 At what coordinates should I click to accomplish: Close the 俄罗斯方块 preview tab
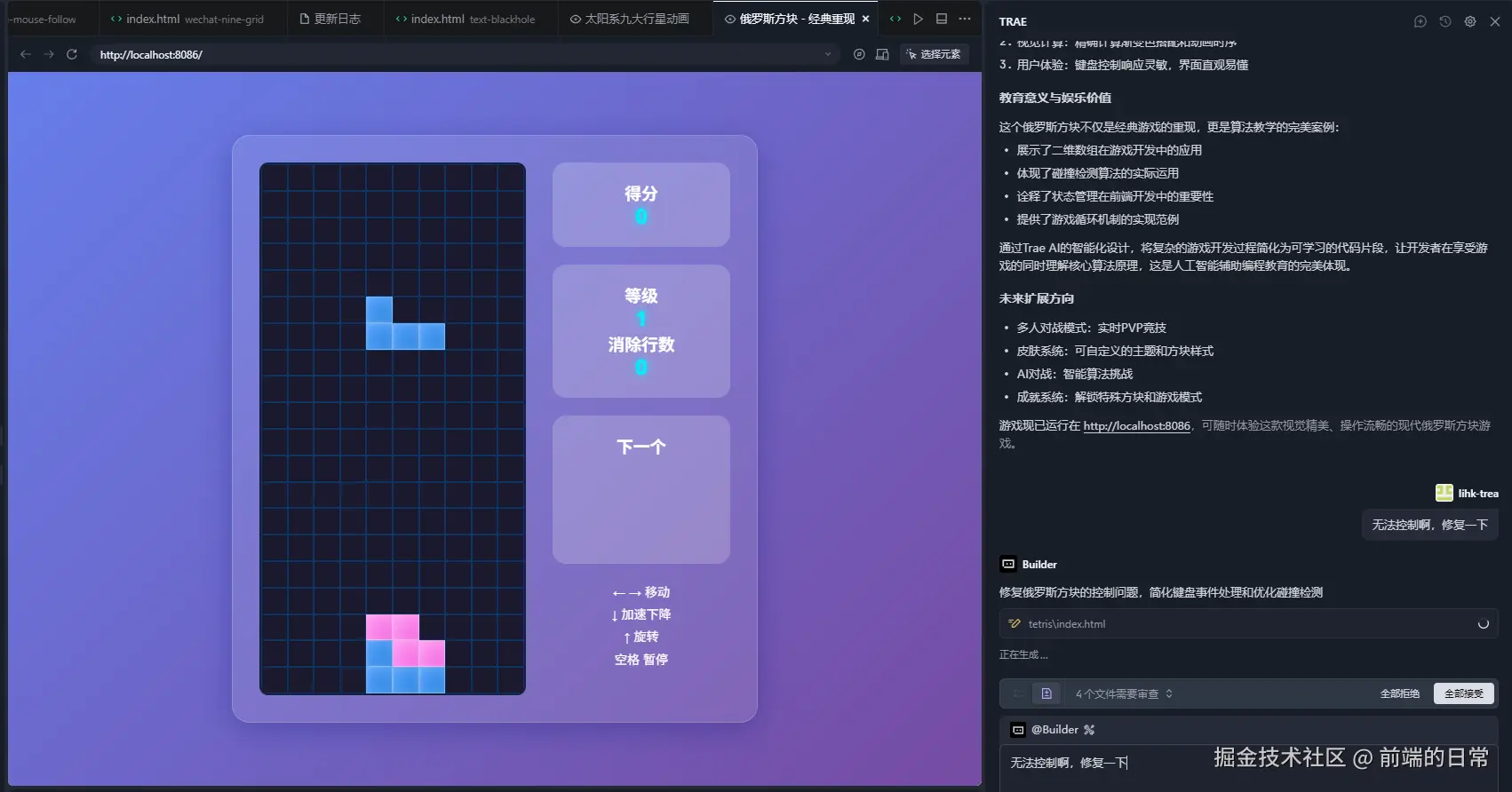[x=866, y=19]
